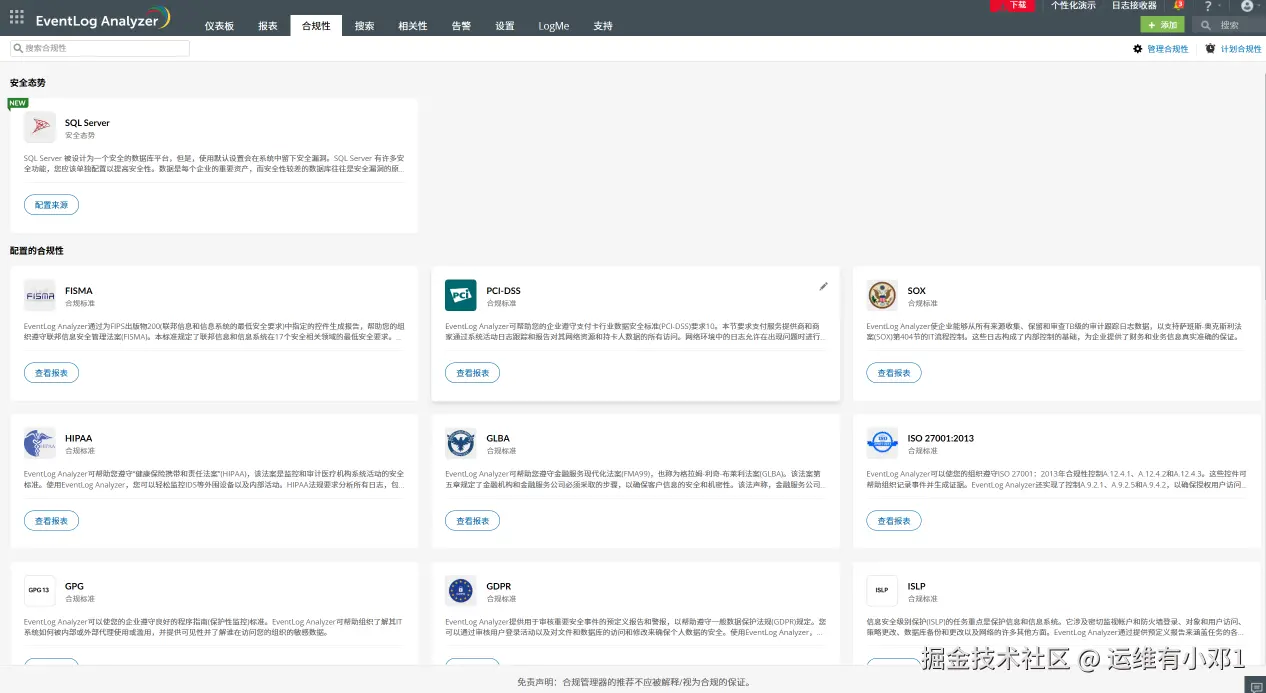The height and width of the screenshot is (693, 1266).
Task: Click the SOX card title
Action: [917, 291]
